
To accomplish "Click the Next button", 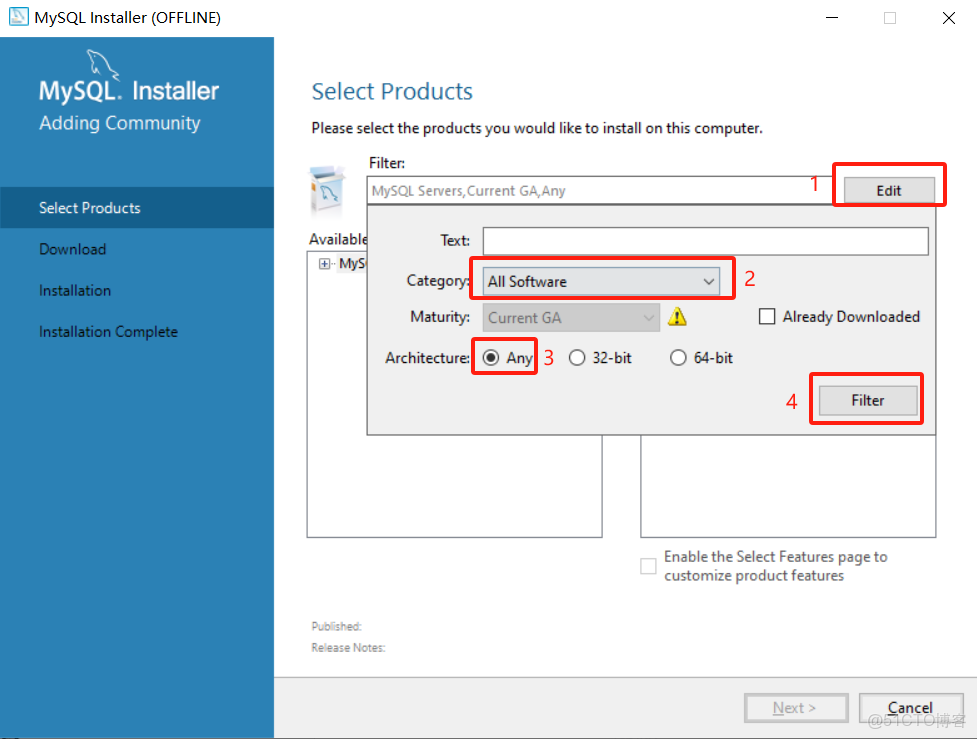I will 796,708.
